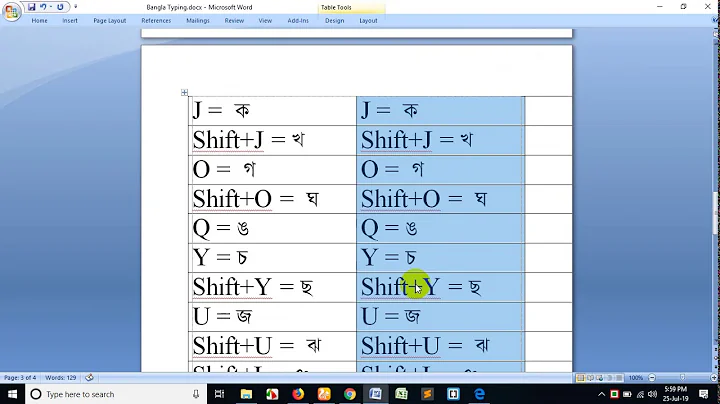This screenshot has width=720, height=404.
Task: Click the table move handle
Action: tap(185, 93)
